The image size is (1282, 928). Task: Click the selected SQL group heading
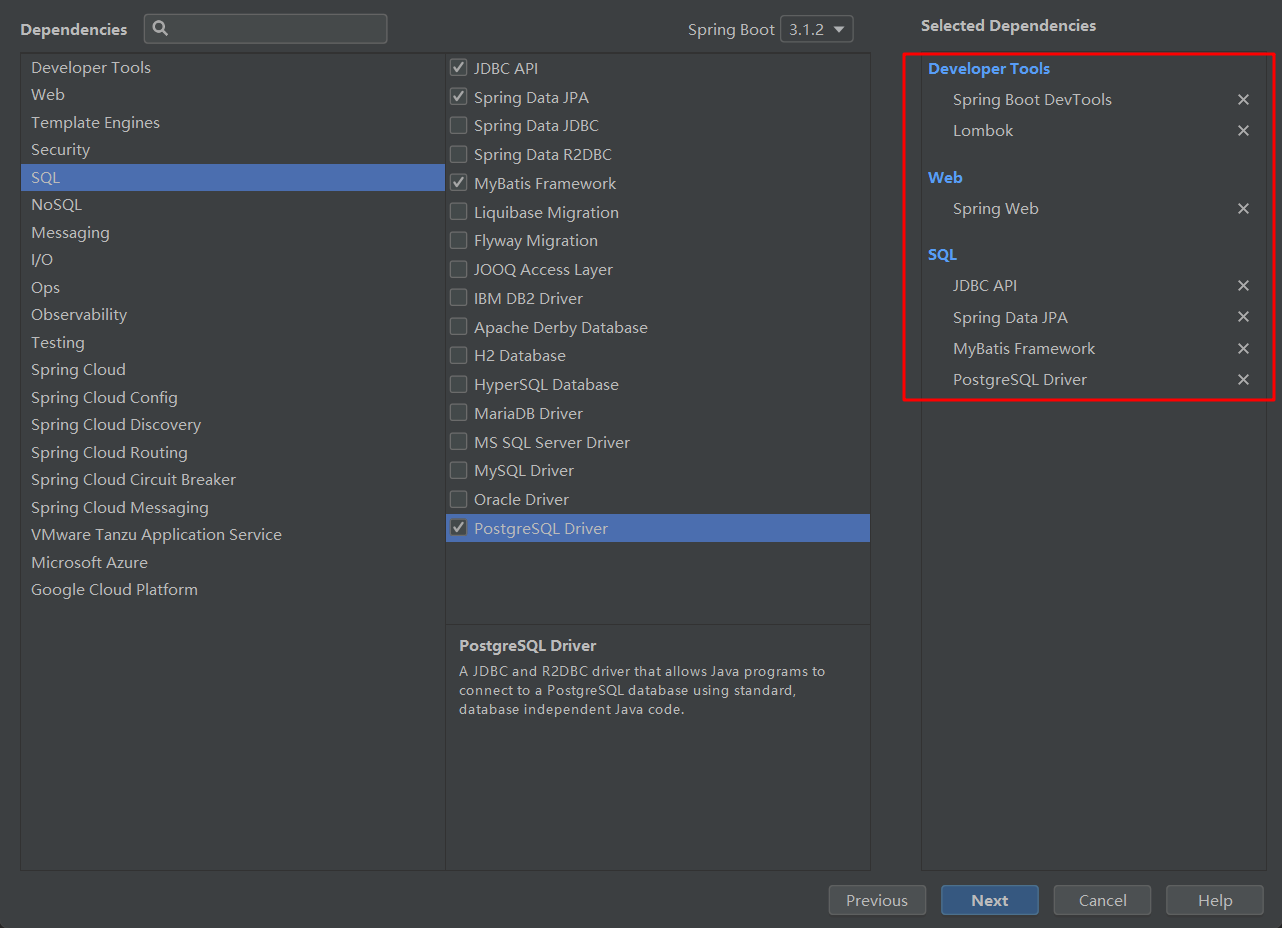pos(942,255)
